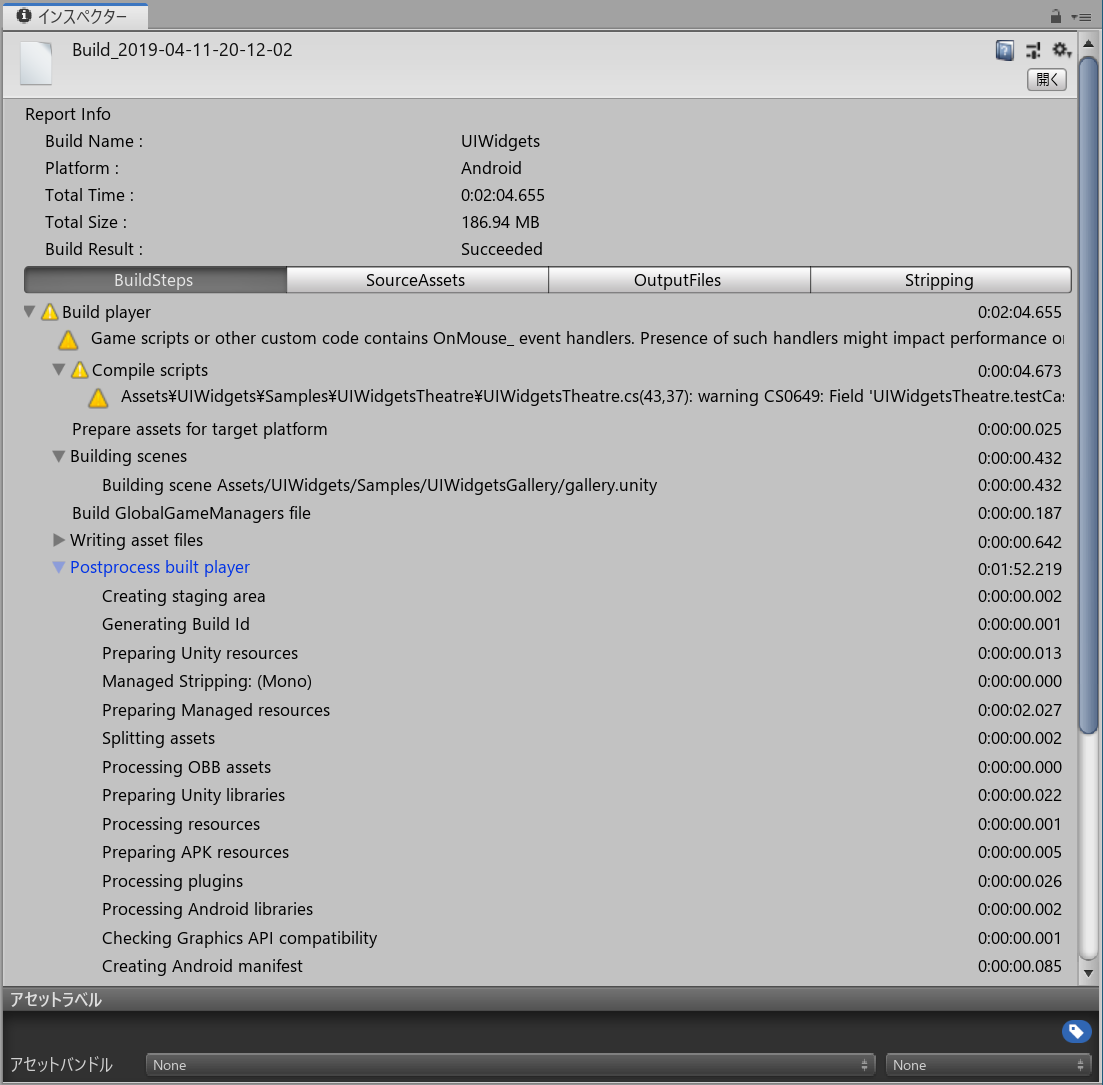The image size is (1103, 1085).
Task: Collapse the Building scenes section
Action: click(x=58, y=456)
